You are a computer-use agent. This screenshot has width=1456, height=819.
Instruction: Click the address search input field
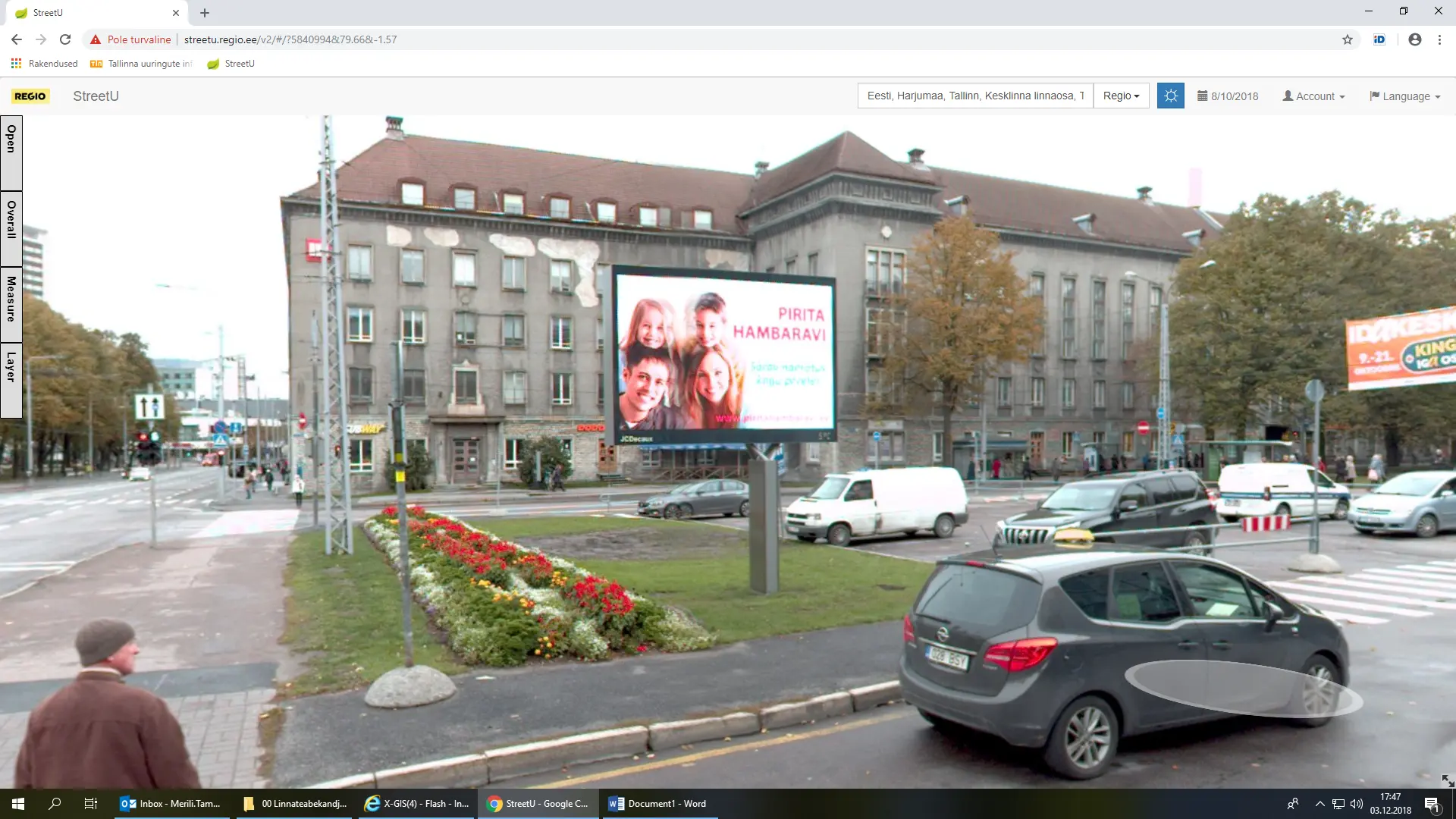[x=974, y=96]
